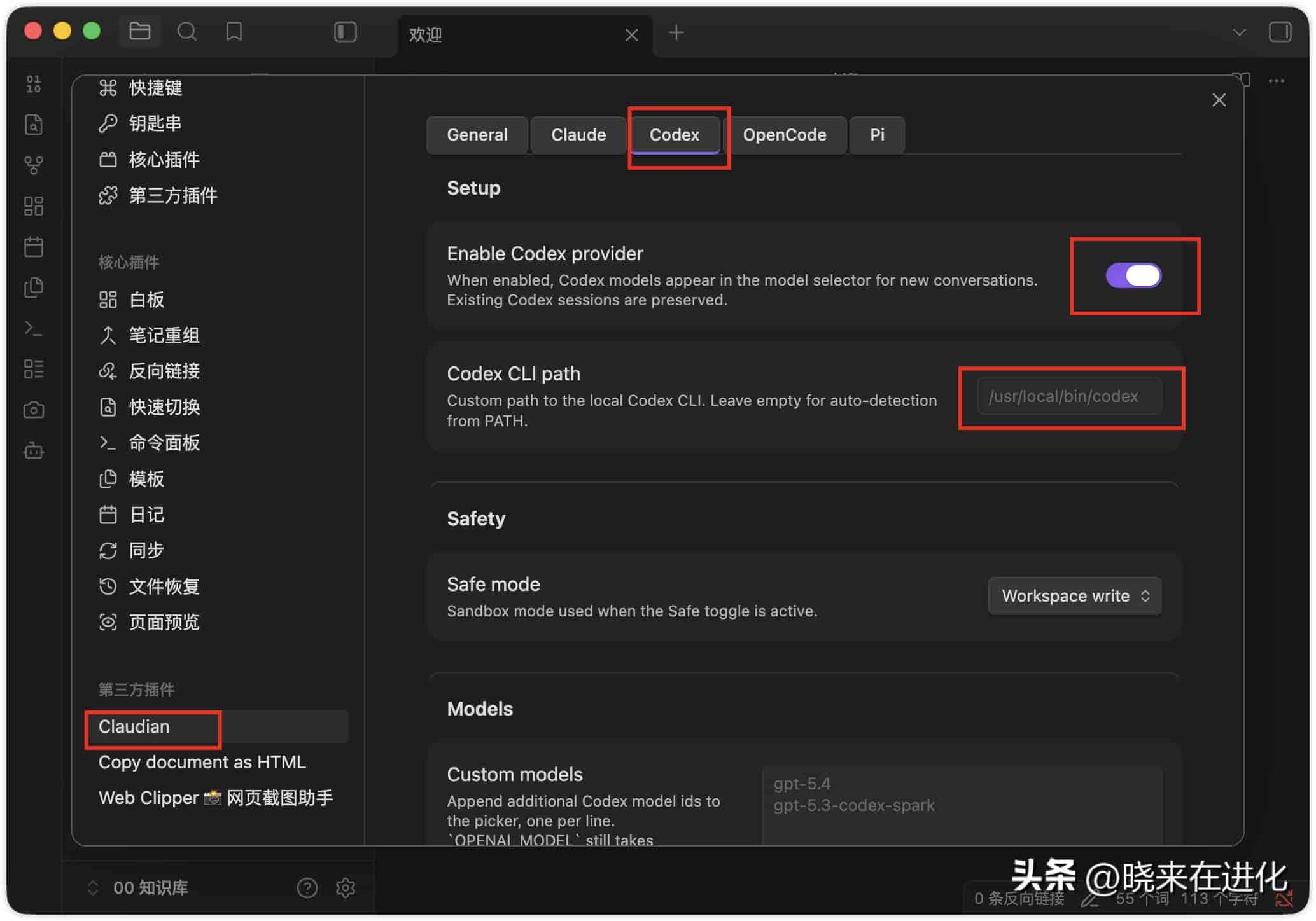The image size is (1316, 921).
Task: Close the settings dialog
Action: click(1219, 100)
